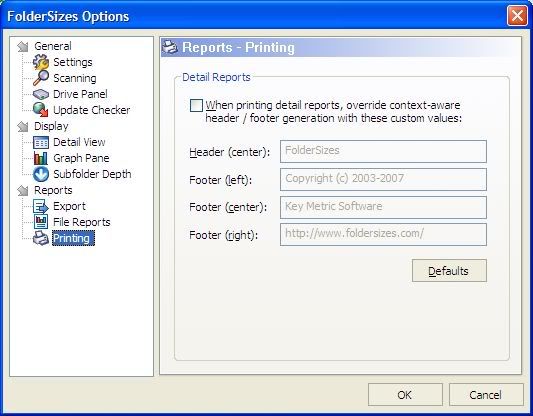
Task: Open the Drive Panel options page
Action: (x=80, y=94)
